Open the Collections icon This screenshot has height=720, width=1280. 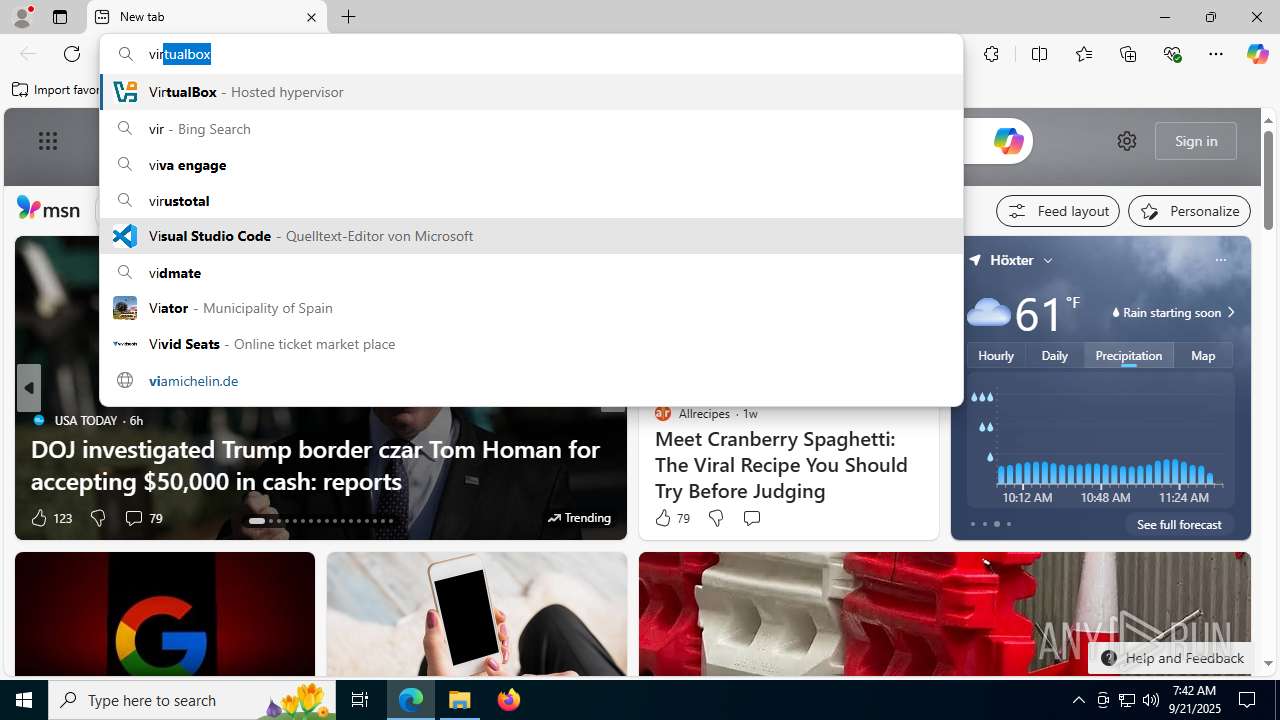[1128, 54]
